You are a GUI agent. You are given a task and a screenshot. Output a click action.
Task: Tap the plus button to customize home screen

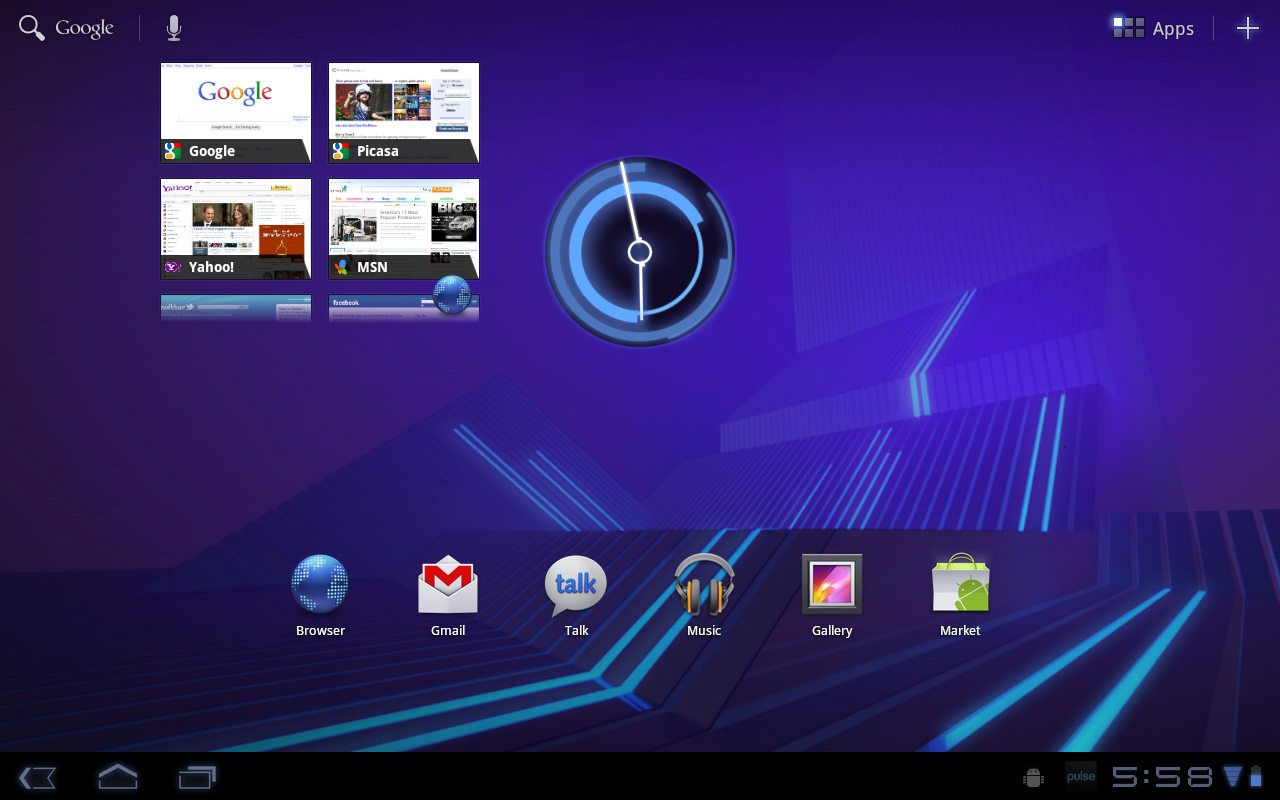pos(1247,28)
